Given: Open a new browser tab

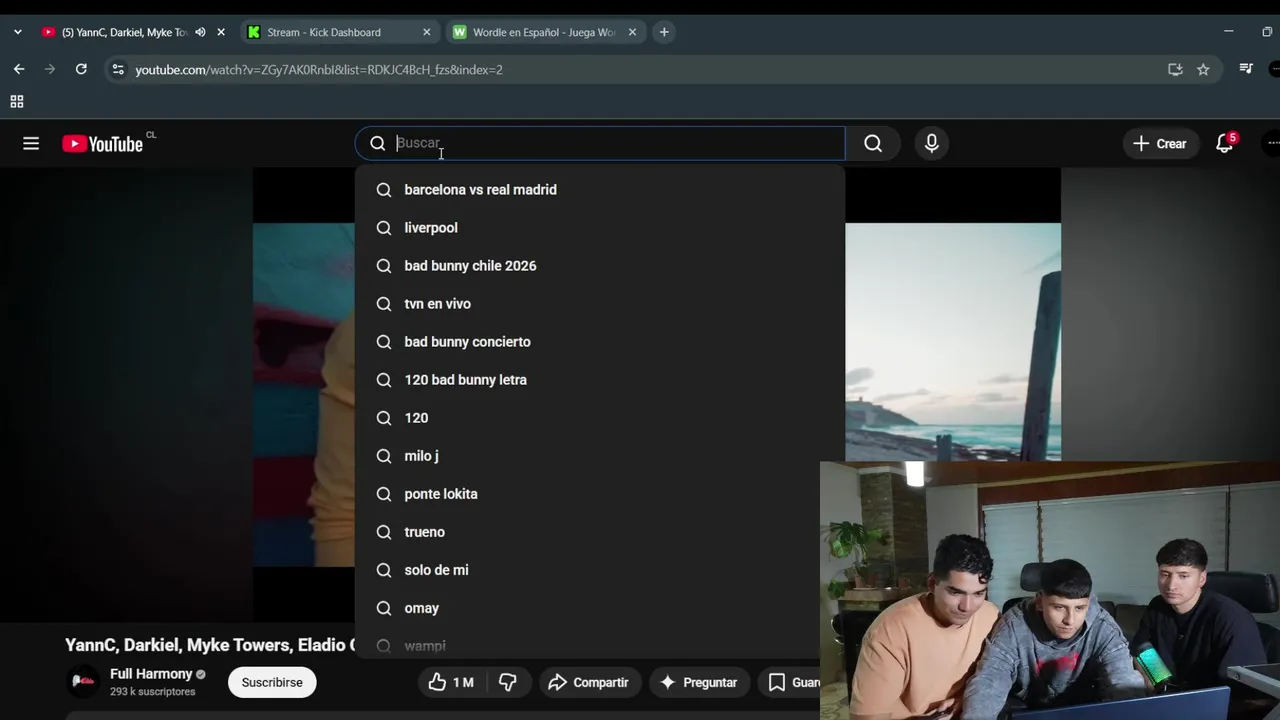Looking at the screenshot, I should 664,32.
